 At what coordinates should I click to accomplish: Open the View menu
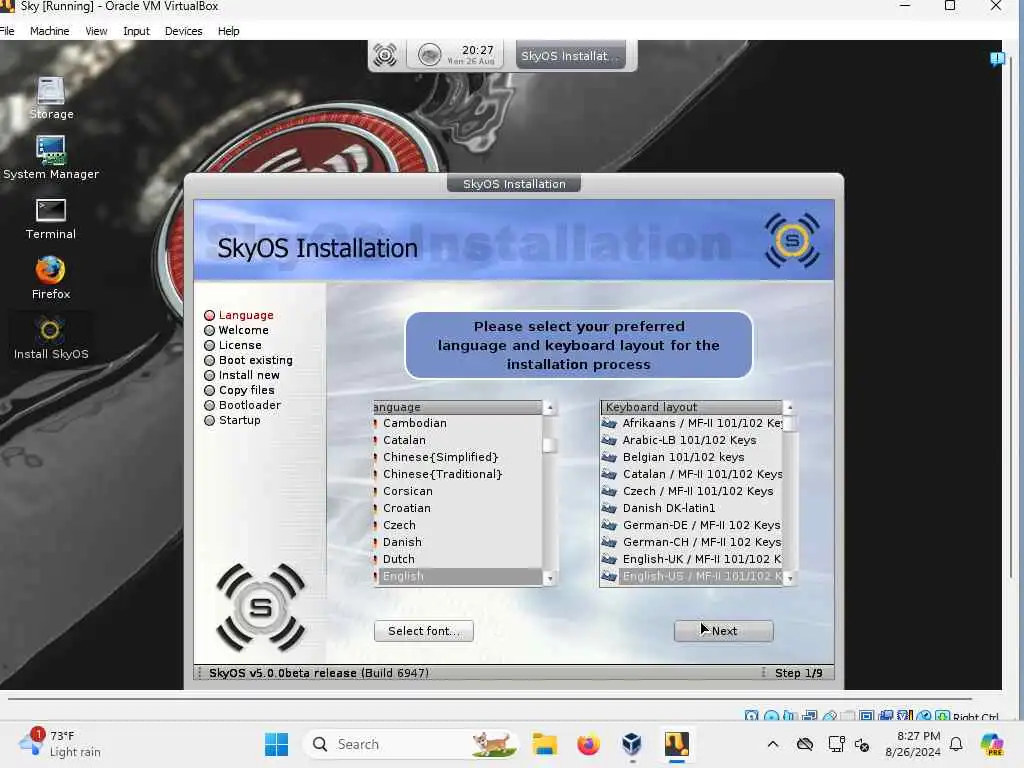pos(96,31)
